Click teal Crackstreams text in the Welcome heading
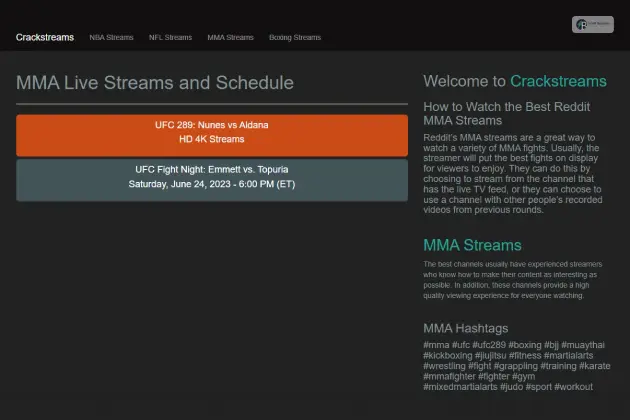This screenshot has height=420, width=630. click(x=558, y=81)
